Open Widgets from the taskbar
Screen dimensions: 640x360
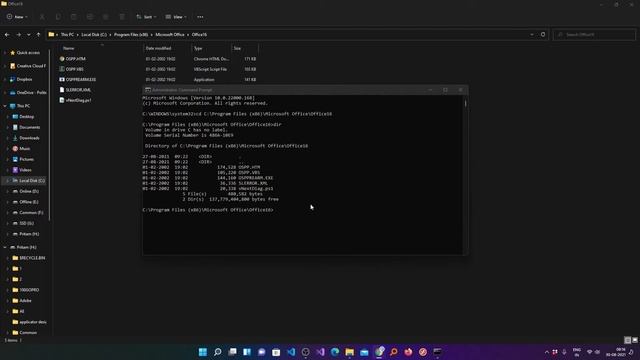tap(247, 352)
